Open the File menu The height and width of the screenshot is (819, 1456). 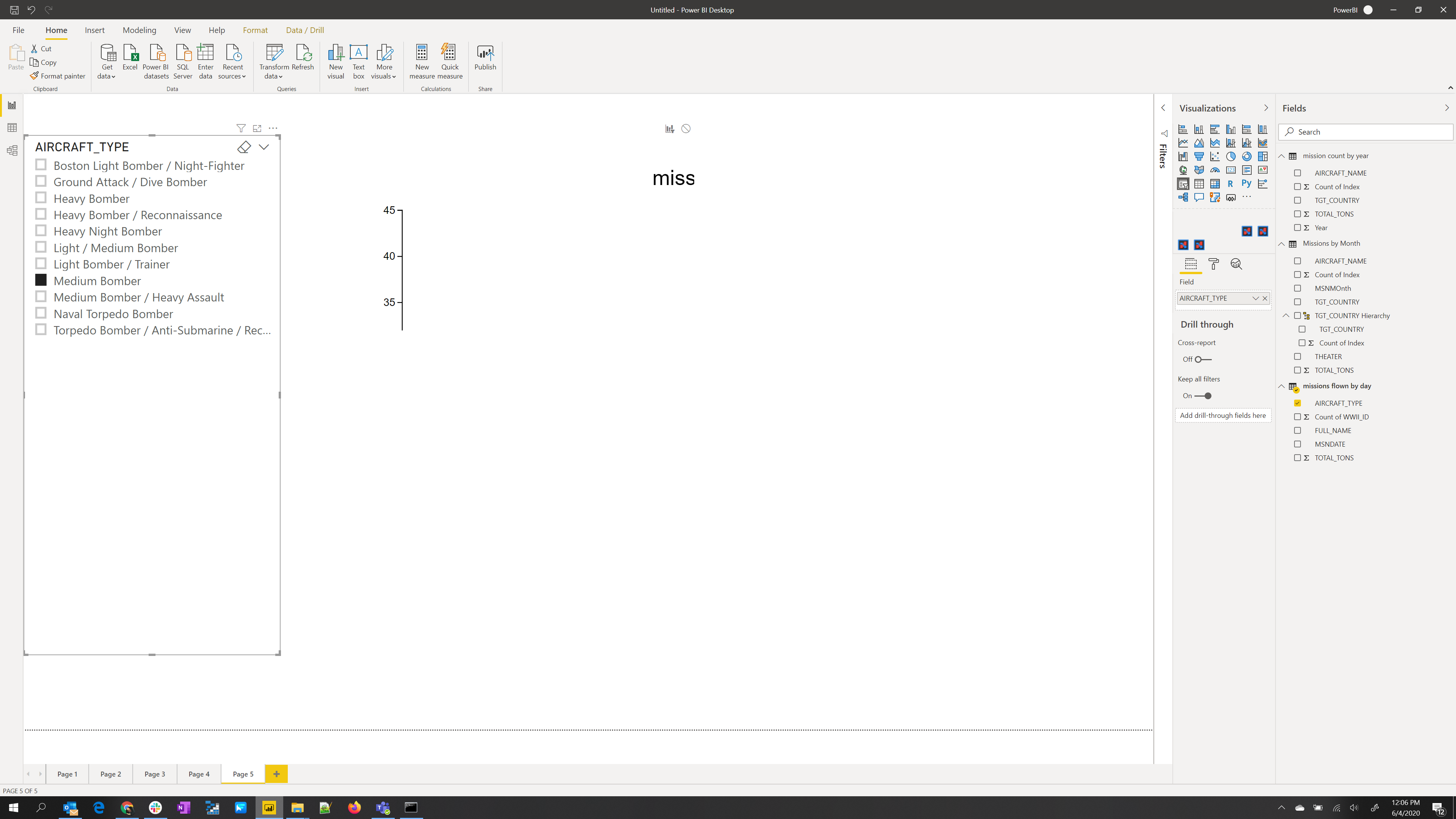pos(18,30)
